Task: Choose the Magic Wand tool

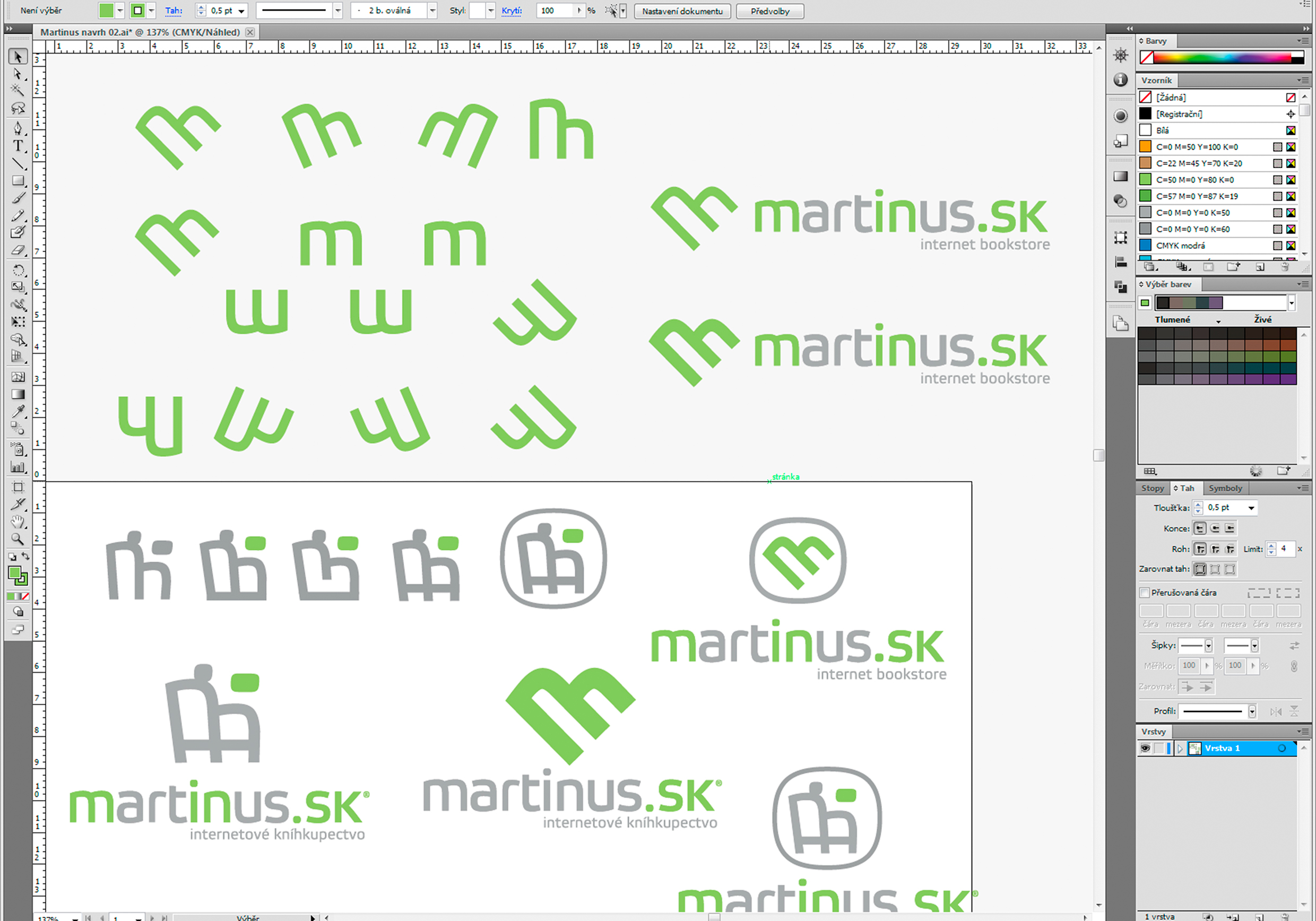Action: tap(18, 91)
